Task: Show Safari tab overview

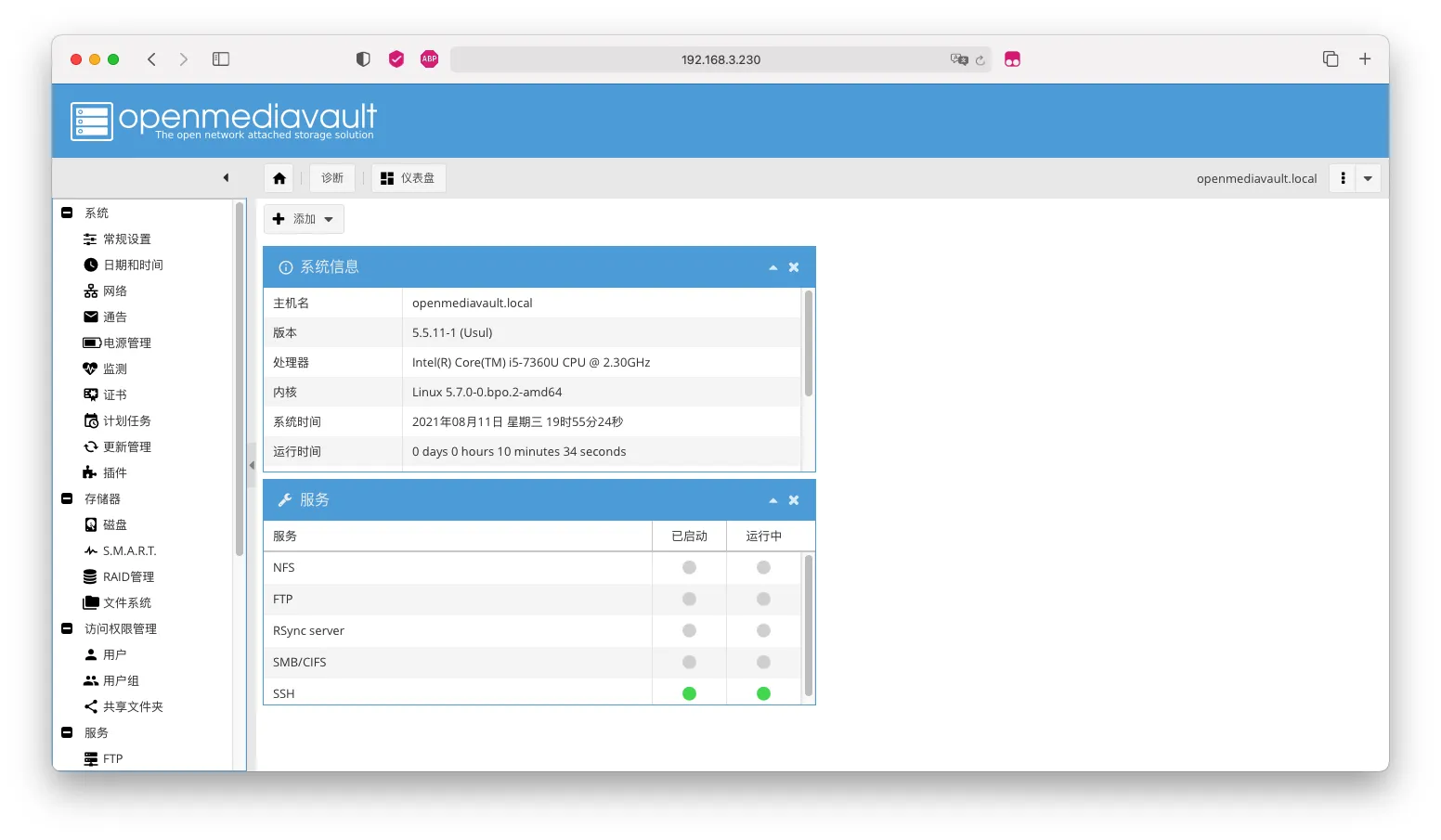Action: tap(1331, 59)
